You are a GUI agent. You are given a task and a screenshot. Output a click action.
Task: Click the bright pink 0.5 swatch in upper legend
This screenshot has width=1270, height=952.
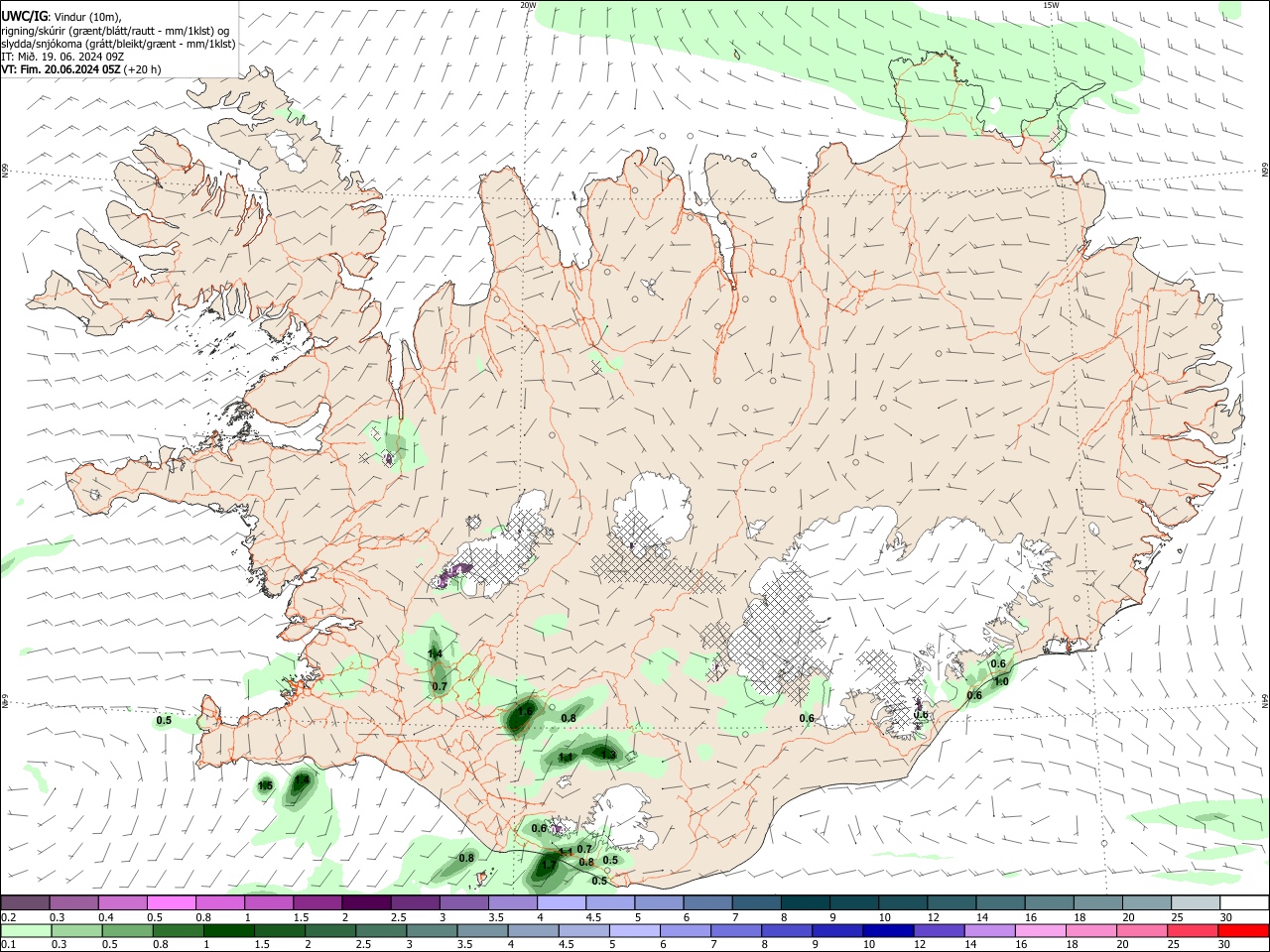(x=172, y=902)
